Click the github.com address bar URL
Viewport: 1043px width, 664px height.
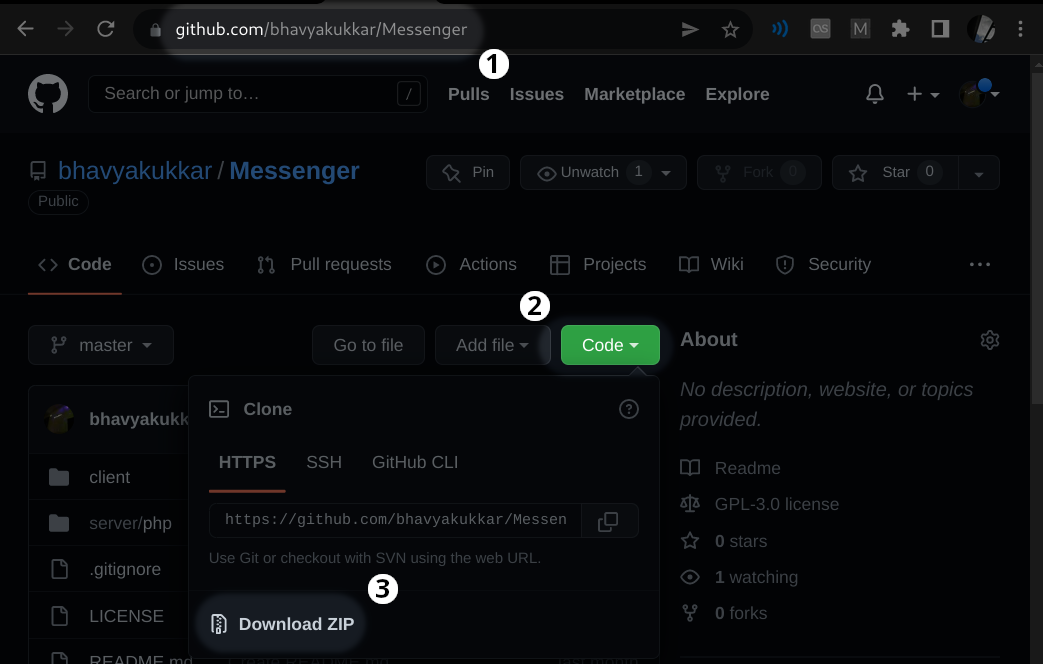(321, 29)
